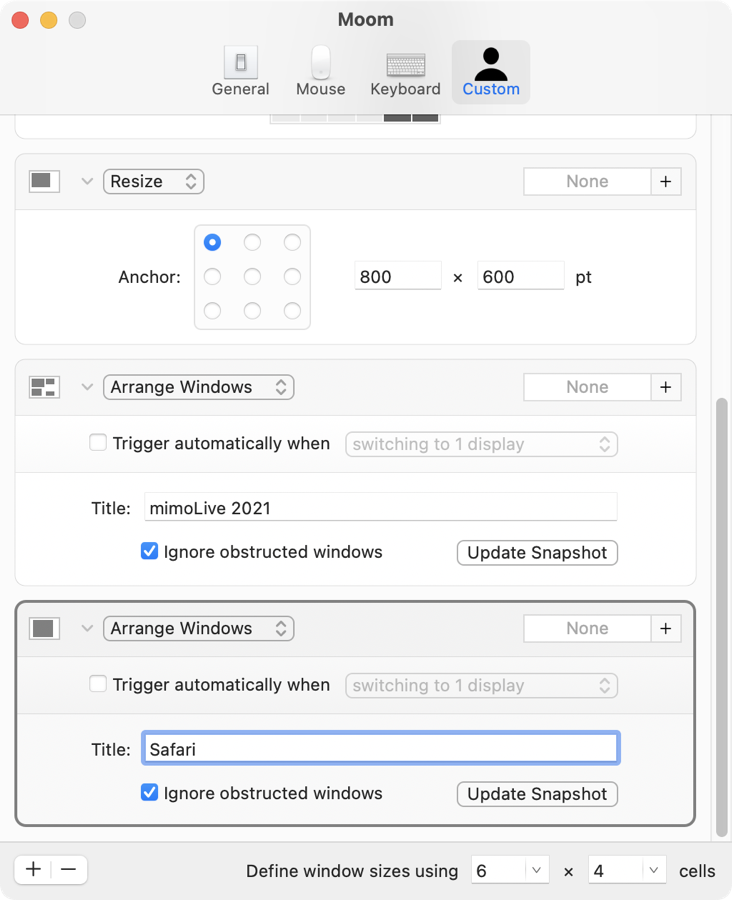Click Update Snapshot for Safari arrangement
The width and height of the screenshot is (732, 900).
click(x=537, y=794)
